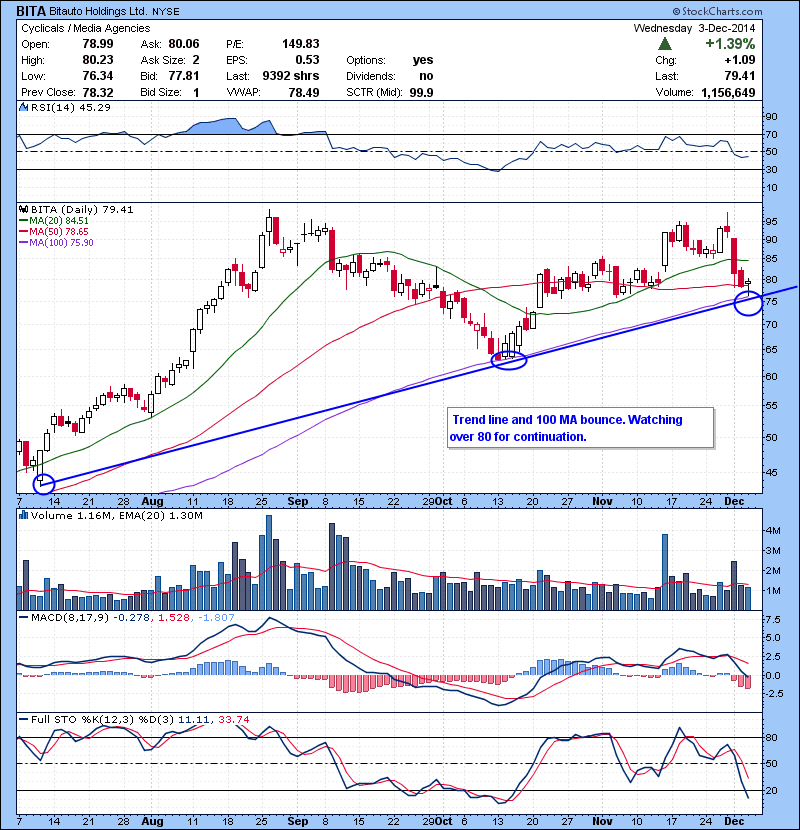Select the MACD value -0.278

click(x=132, y=617)
